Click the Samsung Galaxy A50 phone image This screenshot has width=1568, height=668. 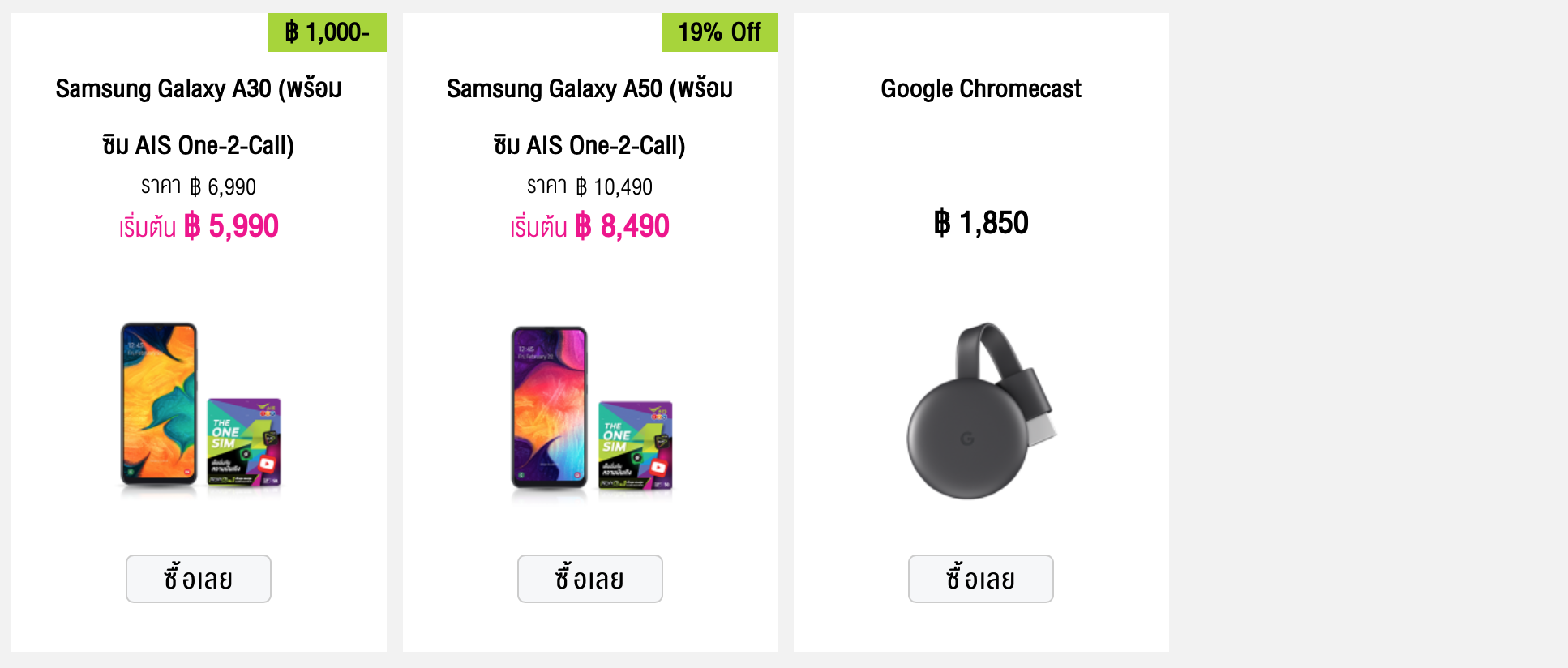pyautogui.click(x=549, y=407)
